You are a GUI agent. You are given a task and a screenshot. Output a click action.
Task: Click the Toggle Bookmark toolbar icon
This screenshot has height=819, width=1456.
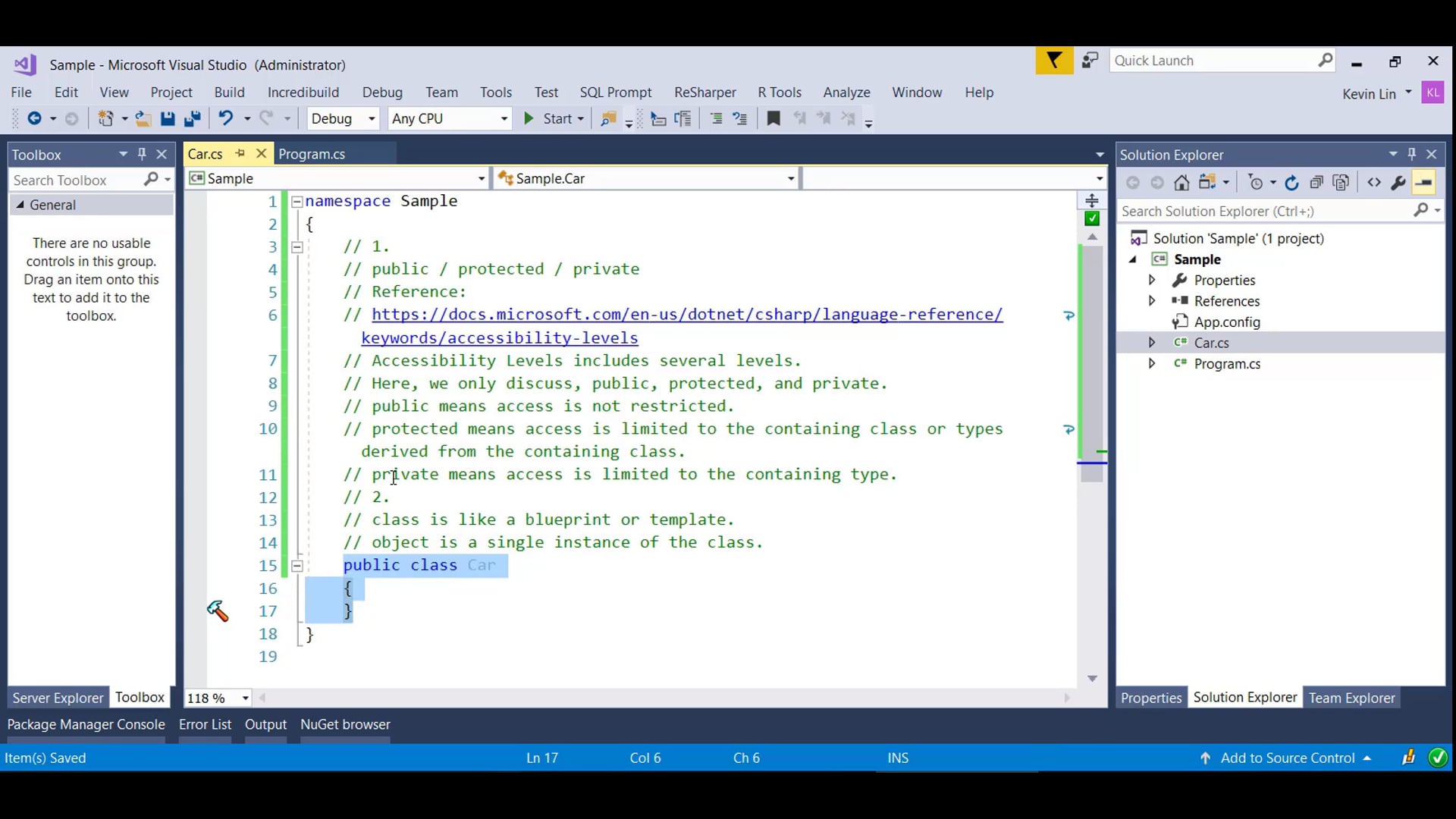click(x=773, y=118)
